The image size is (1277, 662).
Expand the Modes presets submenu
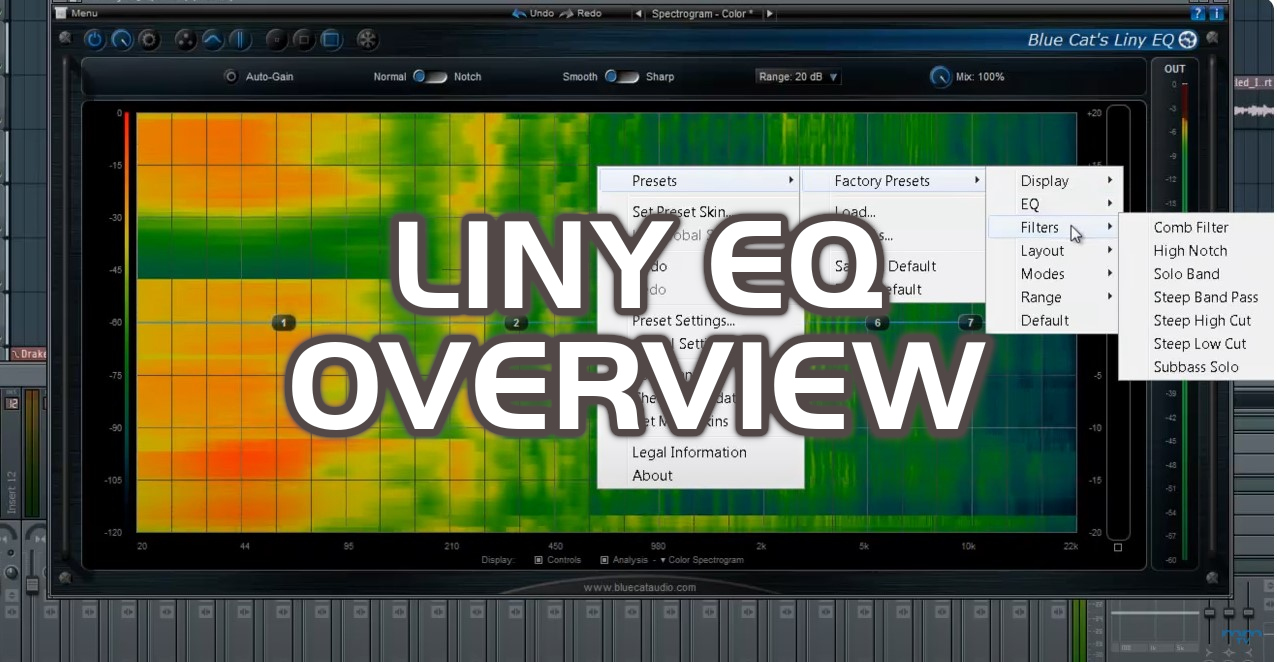tap(1053, 274)
